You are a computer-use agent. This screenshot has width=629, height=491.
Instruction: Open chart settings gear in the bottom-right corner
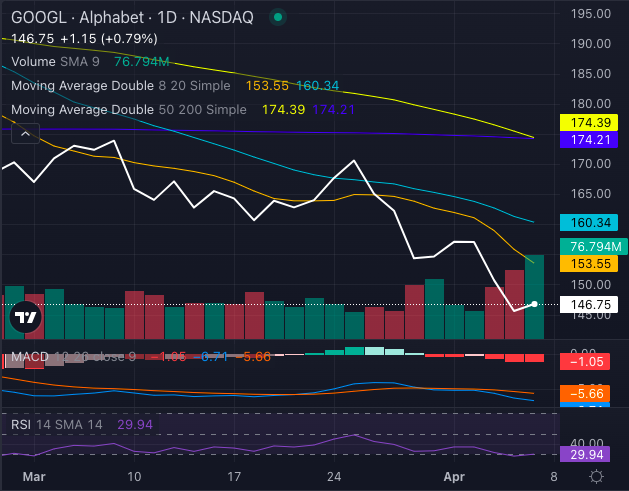(x=596, y=477)
